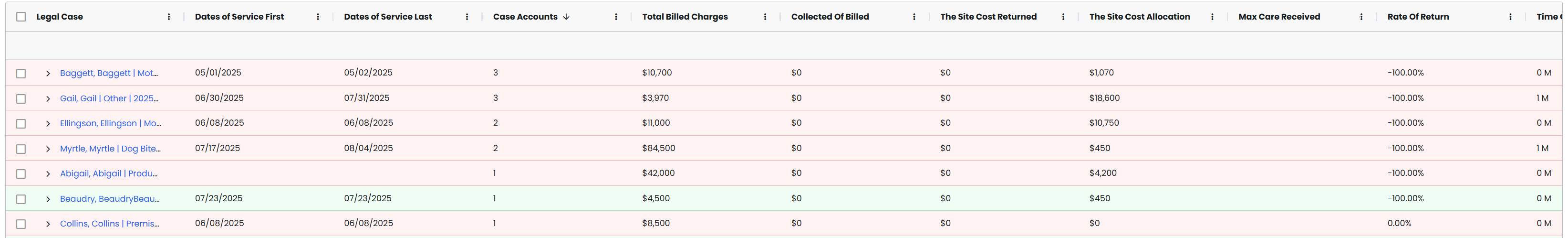Viewport: 1568px width, 238px height.
Task: Expand the Beaudry case row
Action: (x=48, y=199)
